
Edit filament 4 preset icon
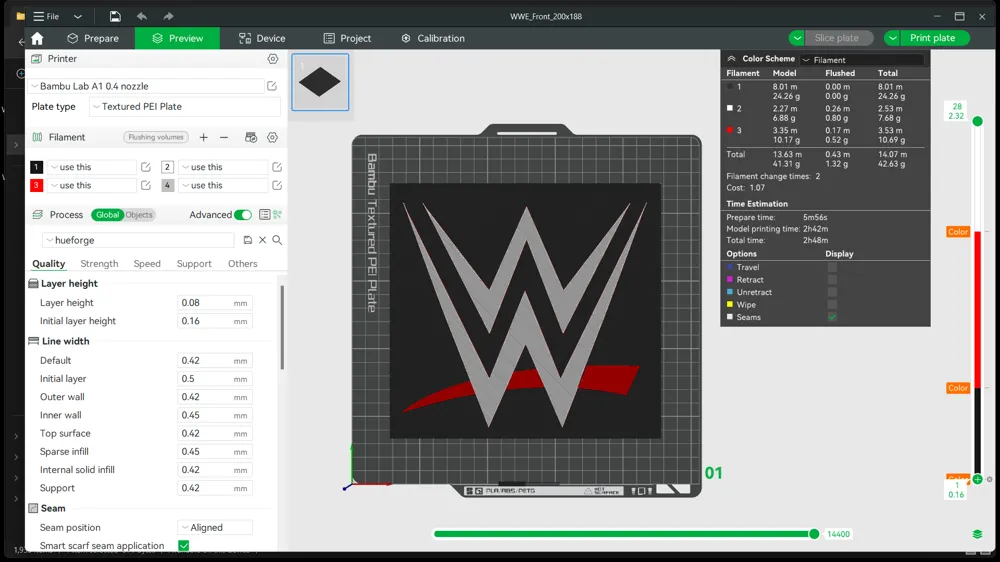[x=277, y=185]
